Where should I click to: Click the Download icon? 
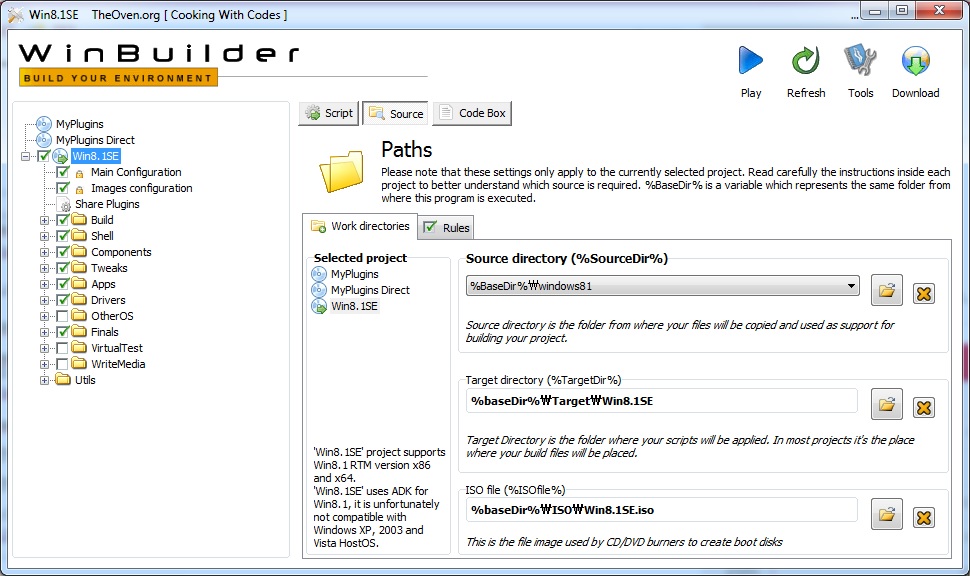(x=916, y=61)
